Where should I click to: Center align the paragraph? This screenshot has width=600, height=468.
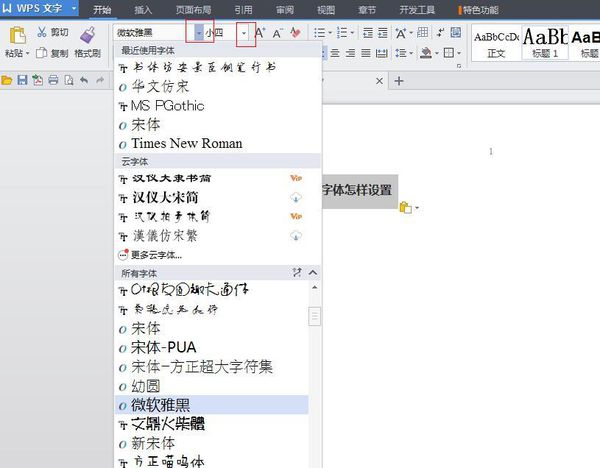pos(335,53)
